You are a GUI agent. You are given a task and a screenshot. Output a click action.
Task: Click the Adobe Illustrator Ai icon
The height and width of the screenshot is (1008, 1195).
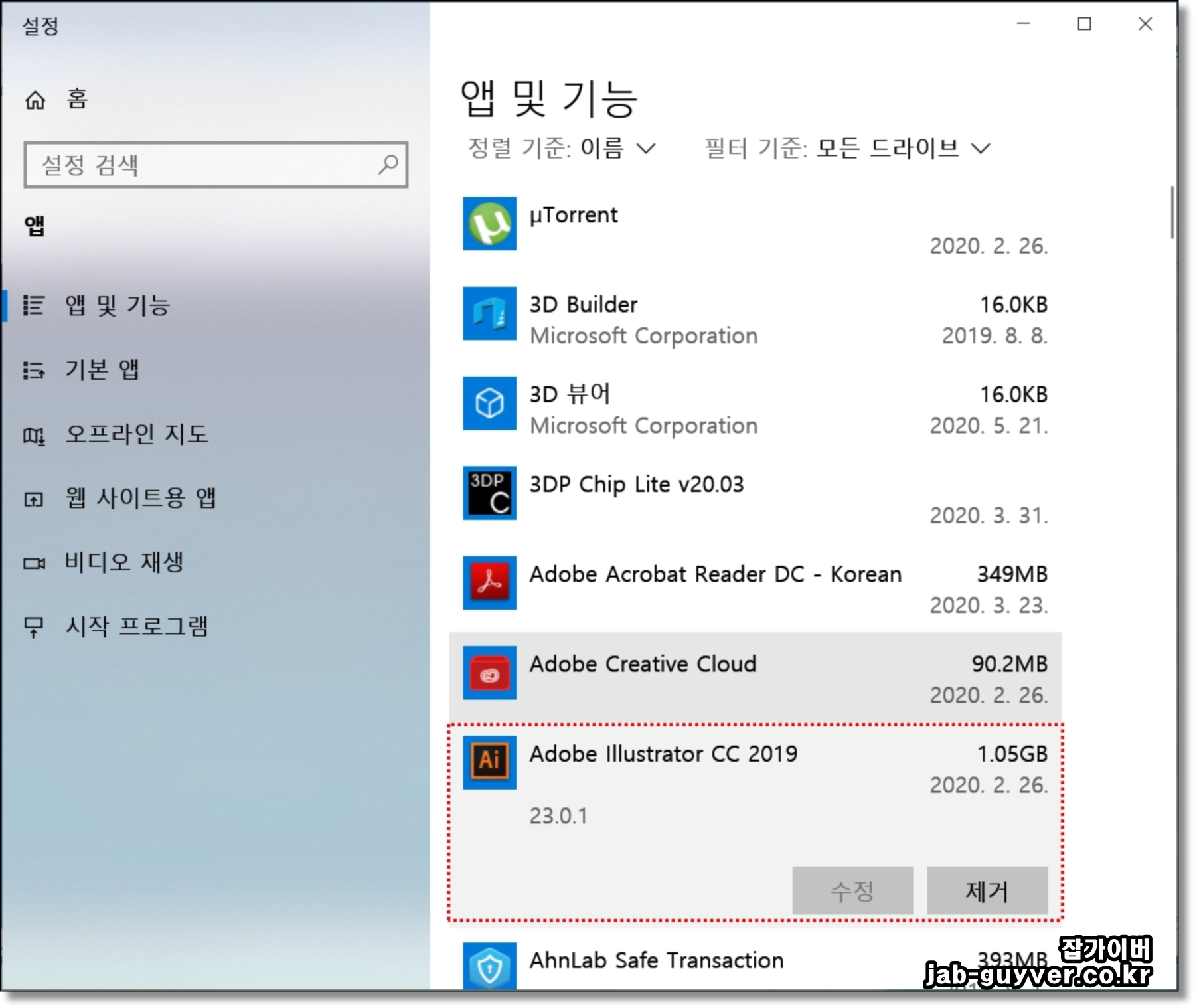pos(489,762)
